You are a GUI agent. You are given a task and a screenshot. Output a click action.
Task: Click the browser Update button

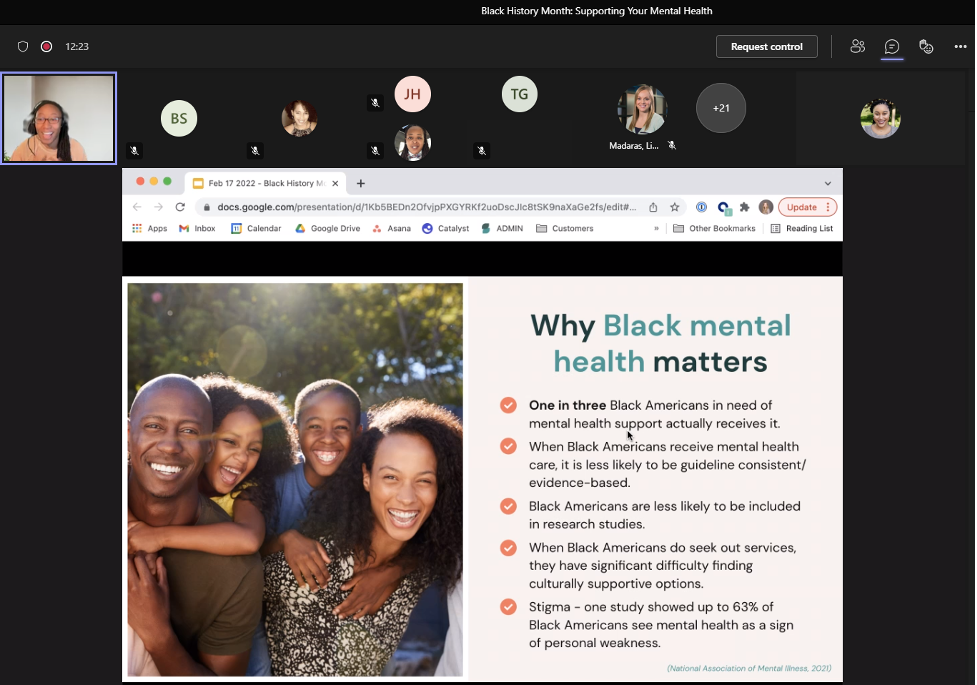coord(806,207)
